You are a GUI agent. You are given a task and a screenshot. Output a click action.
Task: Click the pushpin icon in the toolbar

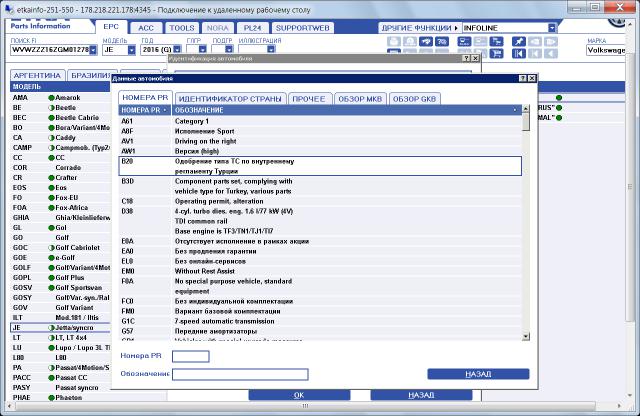(518, 42)
